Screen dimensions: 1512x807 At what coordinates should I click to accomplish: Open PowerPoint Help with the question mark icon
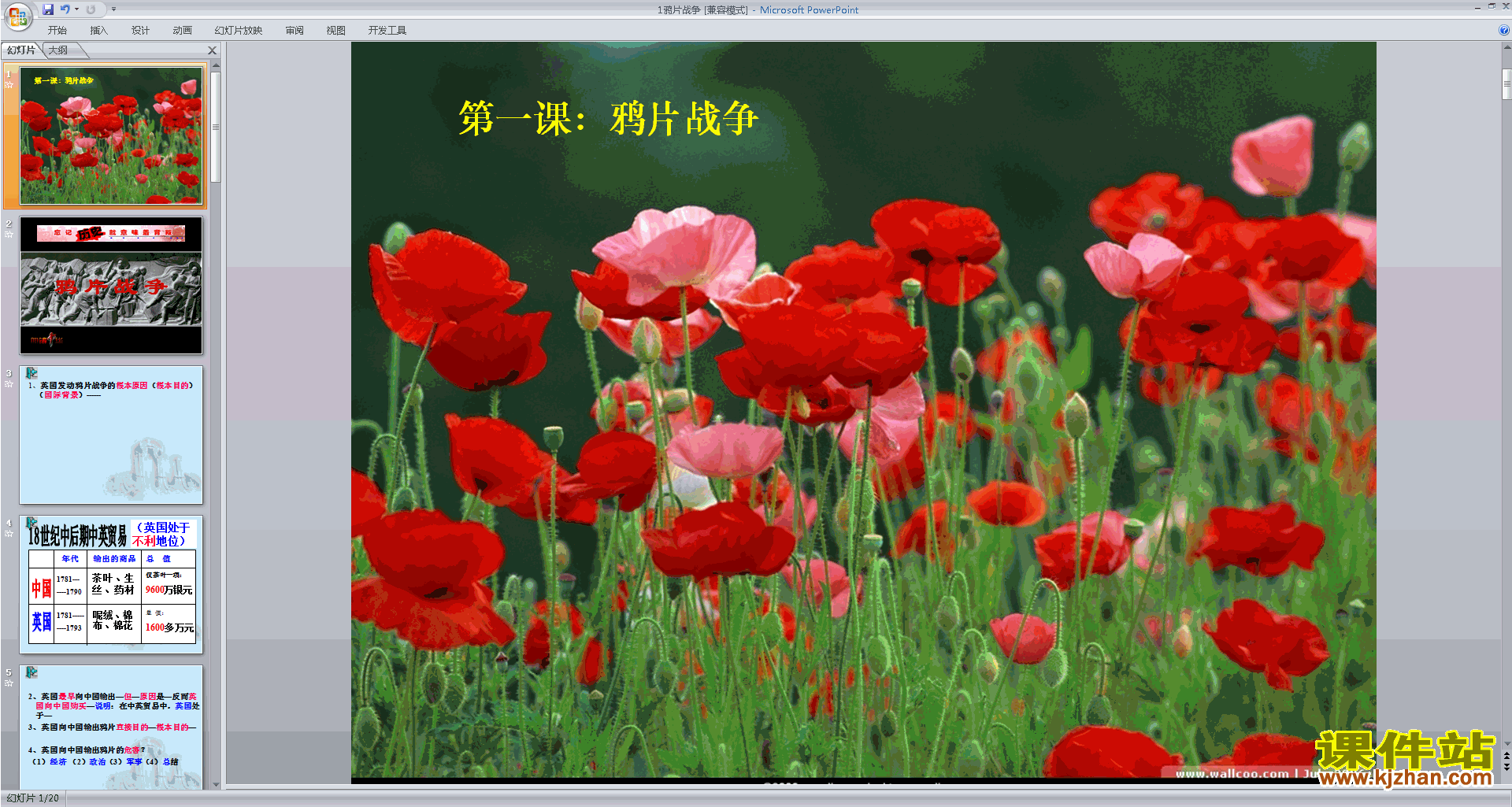point(1503,31)
